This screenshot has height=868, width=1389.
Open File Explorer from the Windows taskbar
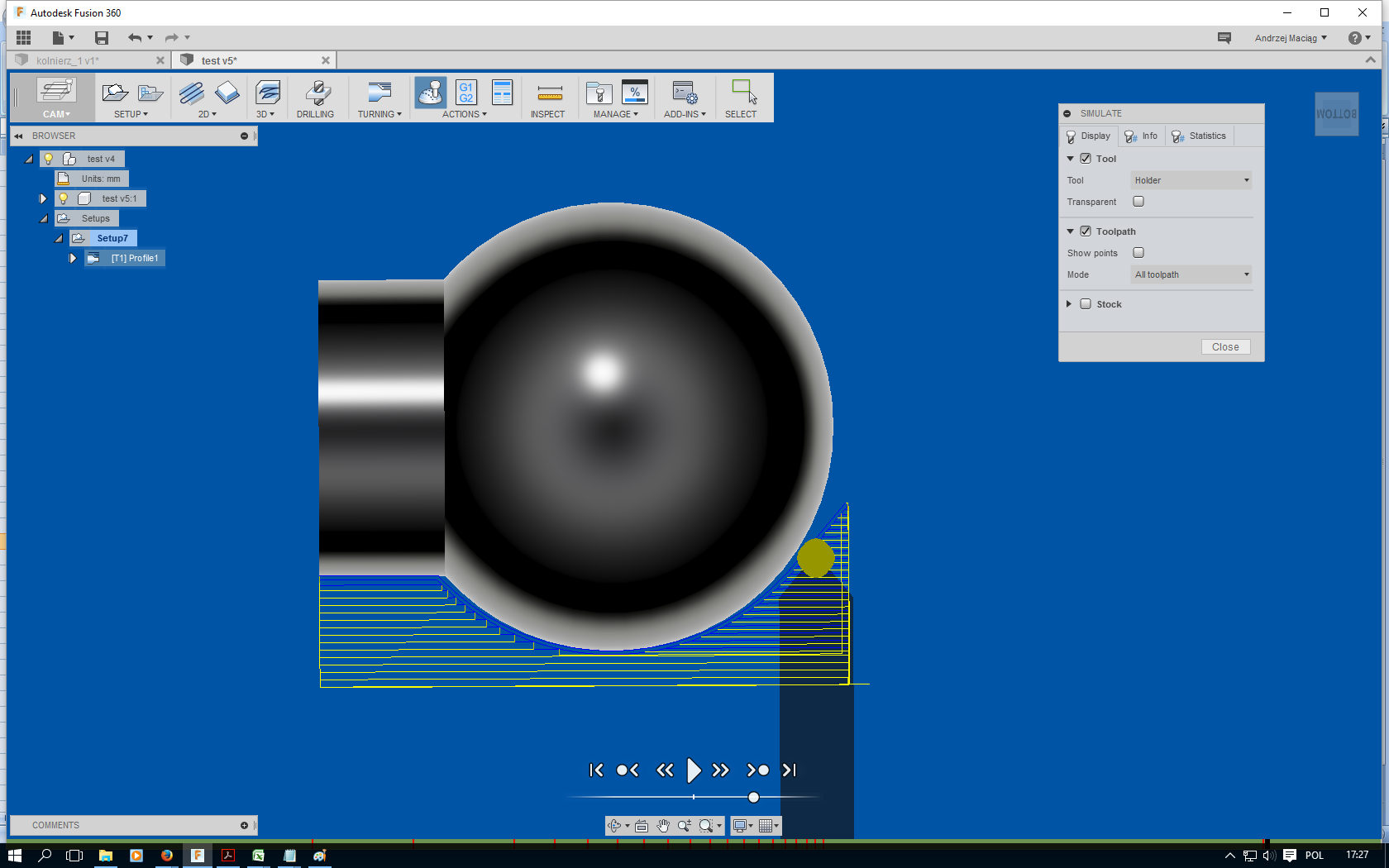click(x=106, y=856)
